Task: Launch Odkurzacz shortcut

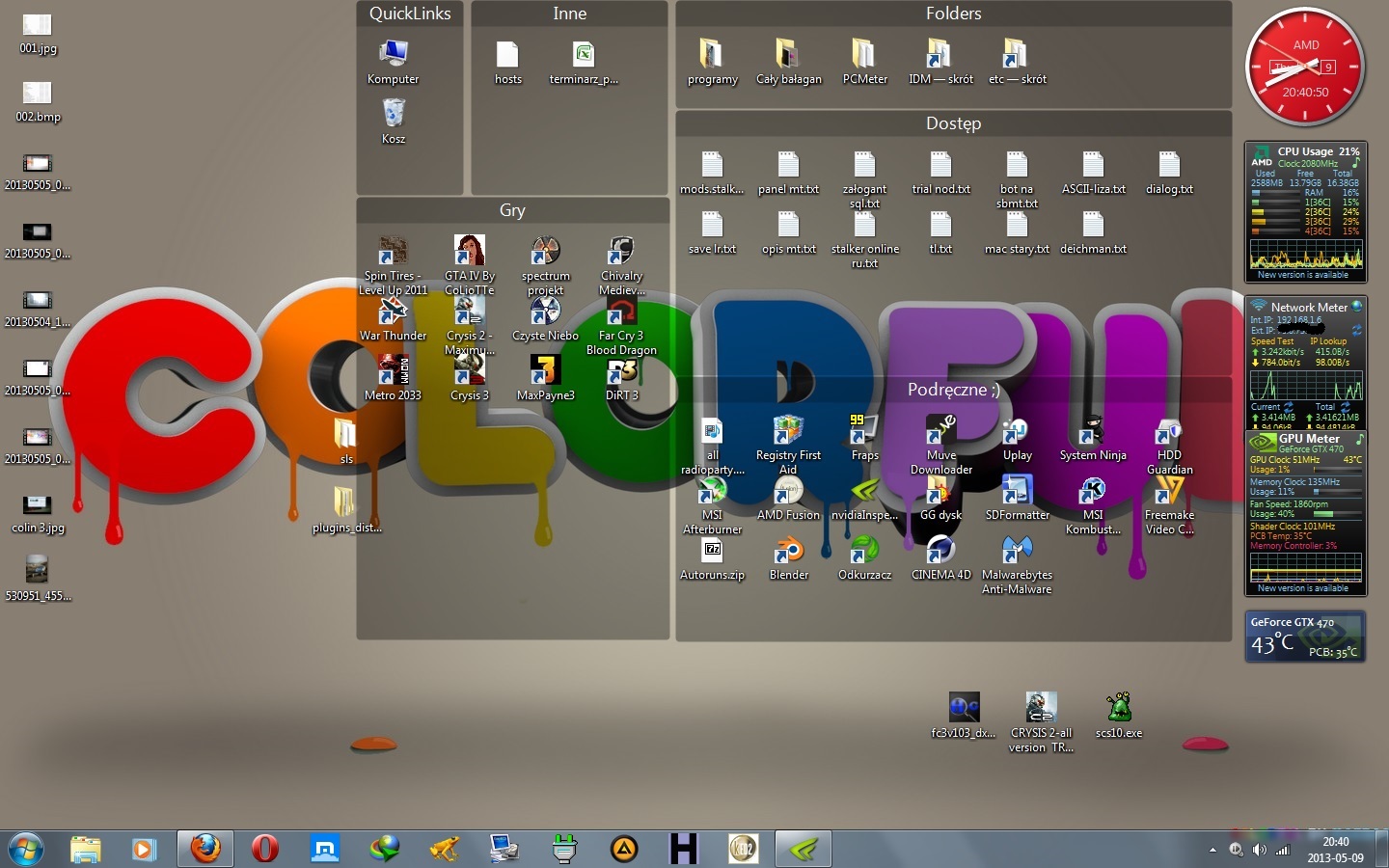Action: (864, 558)
